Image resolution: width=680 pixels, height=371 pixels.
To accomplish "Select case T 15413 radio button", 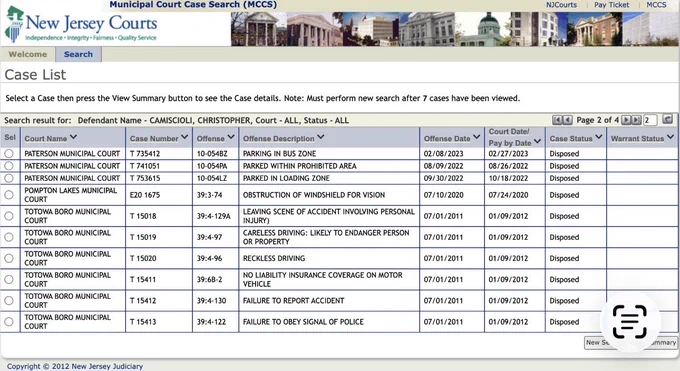I will point(9,322).
